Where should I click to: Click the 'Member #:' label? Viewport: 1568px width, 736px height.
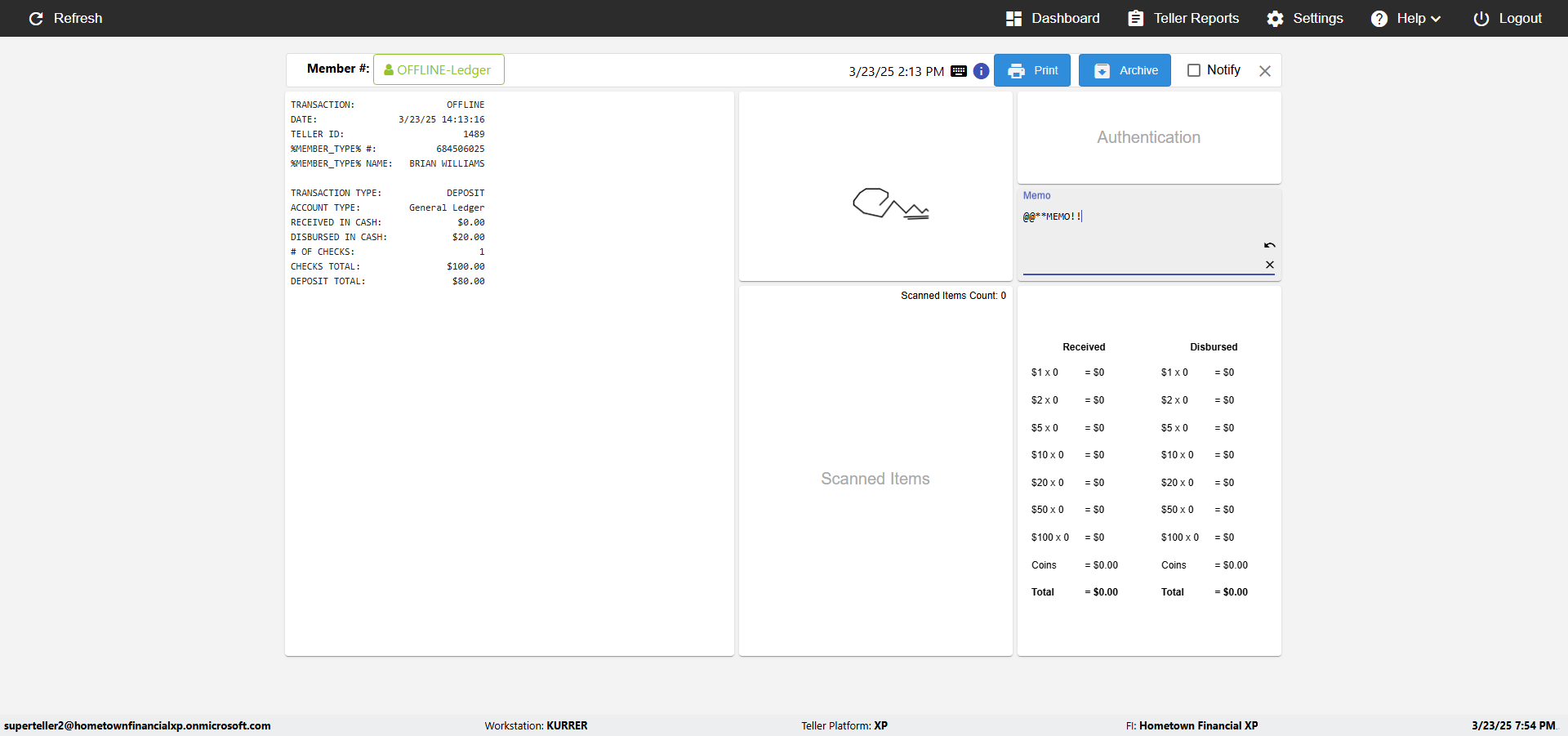coord(338,69)
